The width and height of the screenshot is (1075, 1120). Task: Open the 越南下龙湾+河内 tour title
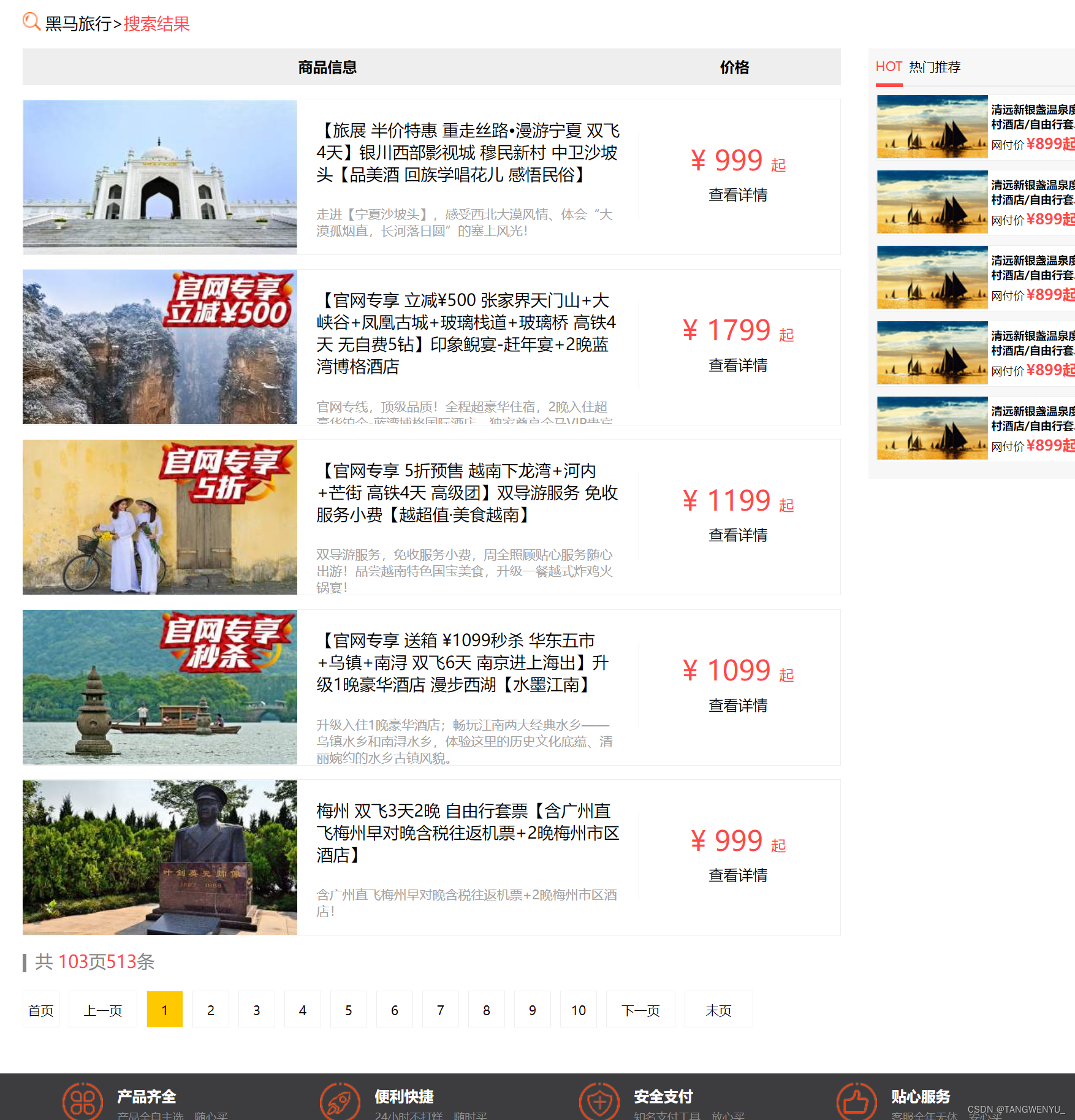point(467,493)
